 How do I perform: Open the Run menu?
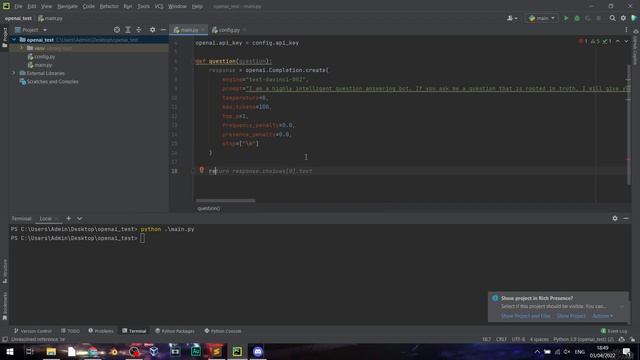tap(128, 7)
